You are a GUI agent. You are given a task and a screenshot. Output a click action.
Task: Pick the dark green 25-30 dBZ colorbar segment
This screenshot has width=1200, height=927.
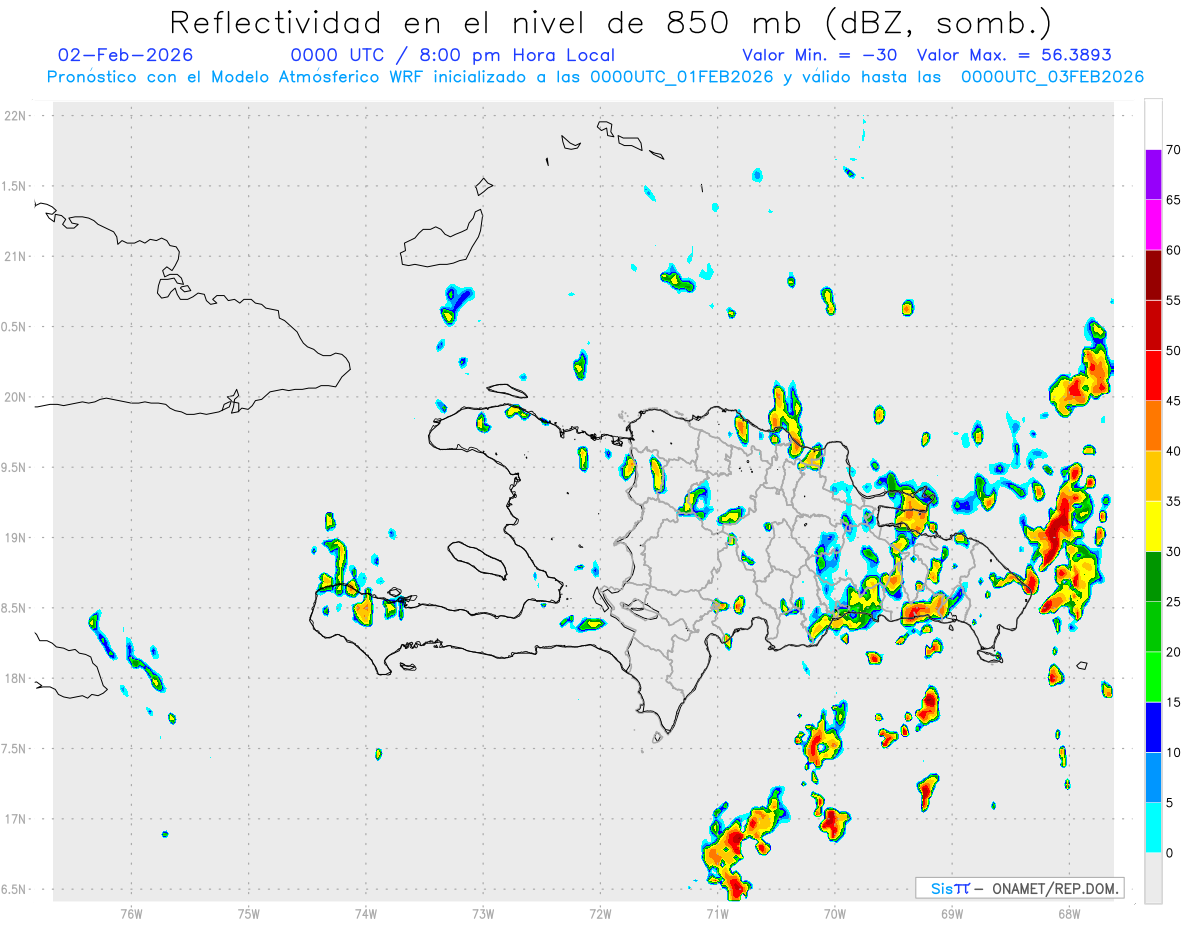coord(1153,577)
